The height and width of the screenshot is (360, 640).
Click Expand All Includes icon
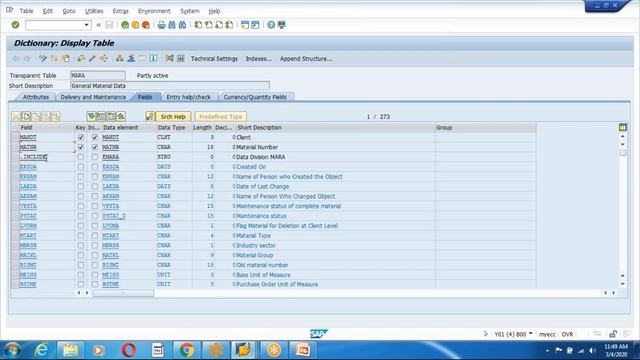click(x=91, y=116)
